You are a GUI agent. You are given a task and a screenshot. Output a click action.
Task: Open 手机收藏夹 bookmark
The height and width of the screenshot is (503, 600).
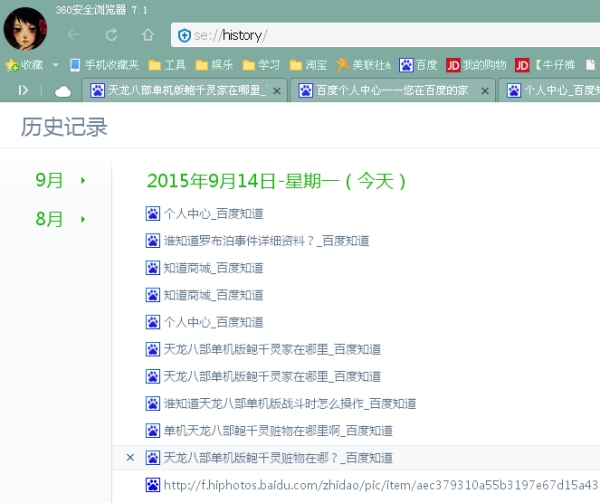pyautogui.click(x=104, y=65)
